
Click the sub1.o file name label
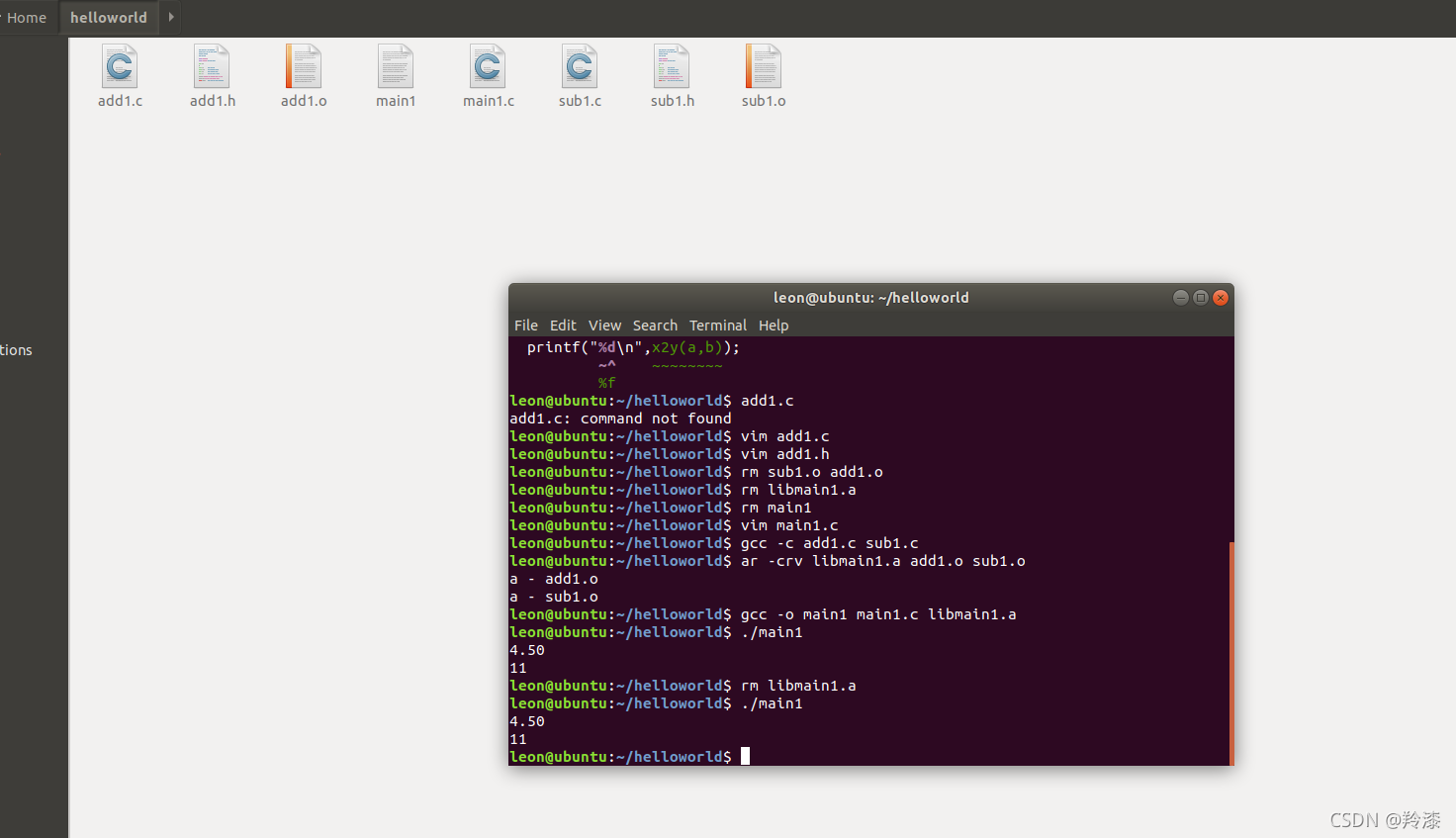point(764,101)
